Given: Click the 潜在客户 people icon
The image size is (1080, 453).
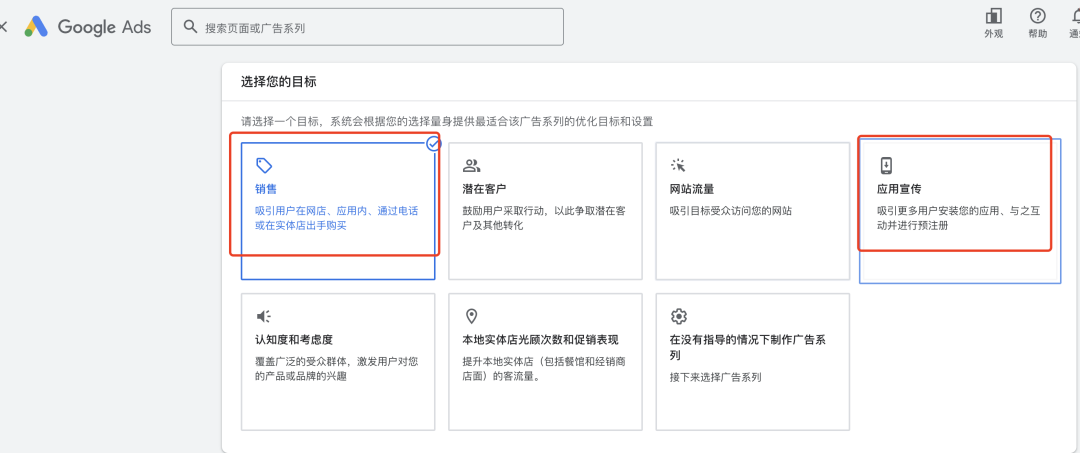Looking at the screenshot, I should point(471,165).
